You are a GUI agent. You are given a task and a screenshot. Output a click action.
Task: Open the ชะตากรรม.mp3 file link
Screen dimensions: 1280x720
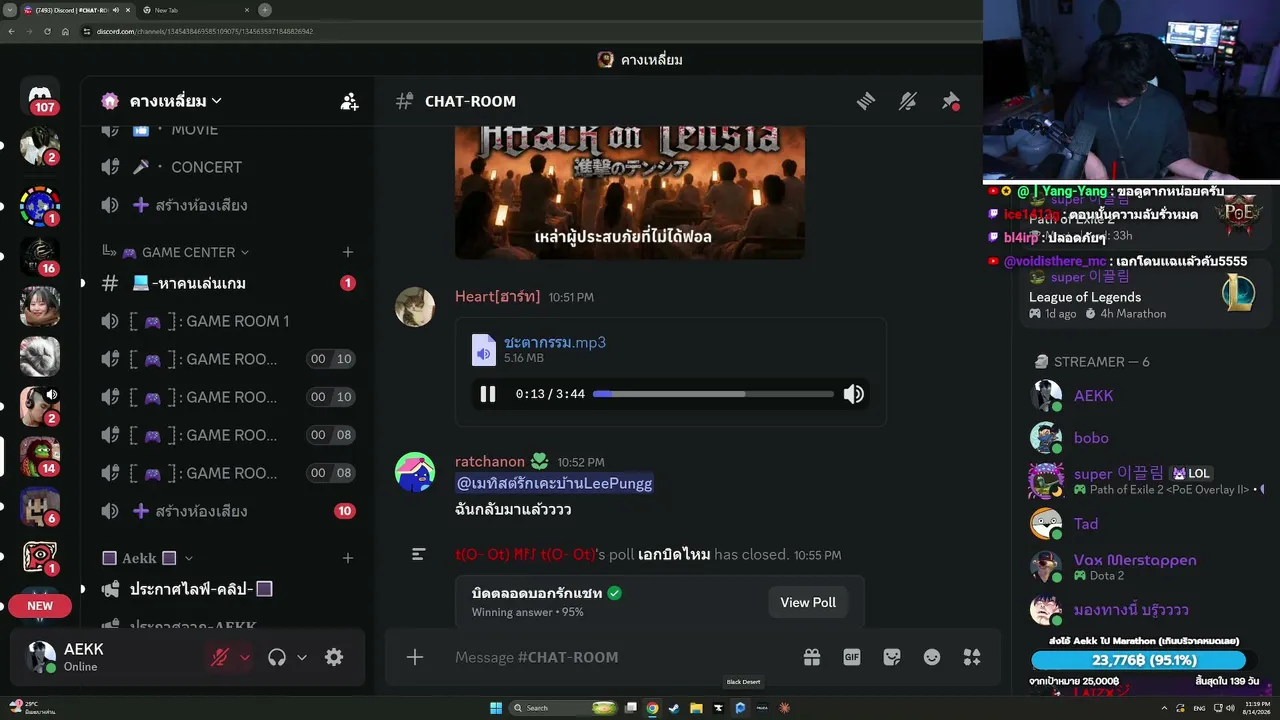(x=555, y=342)
